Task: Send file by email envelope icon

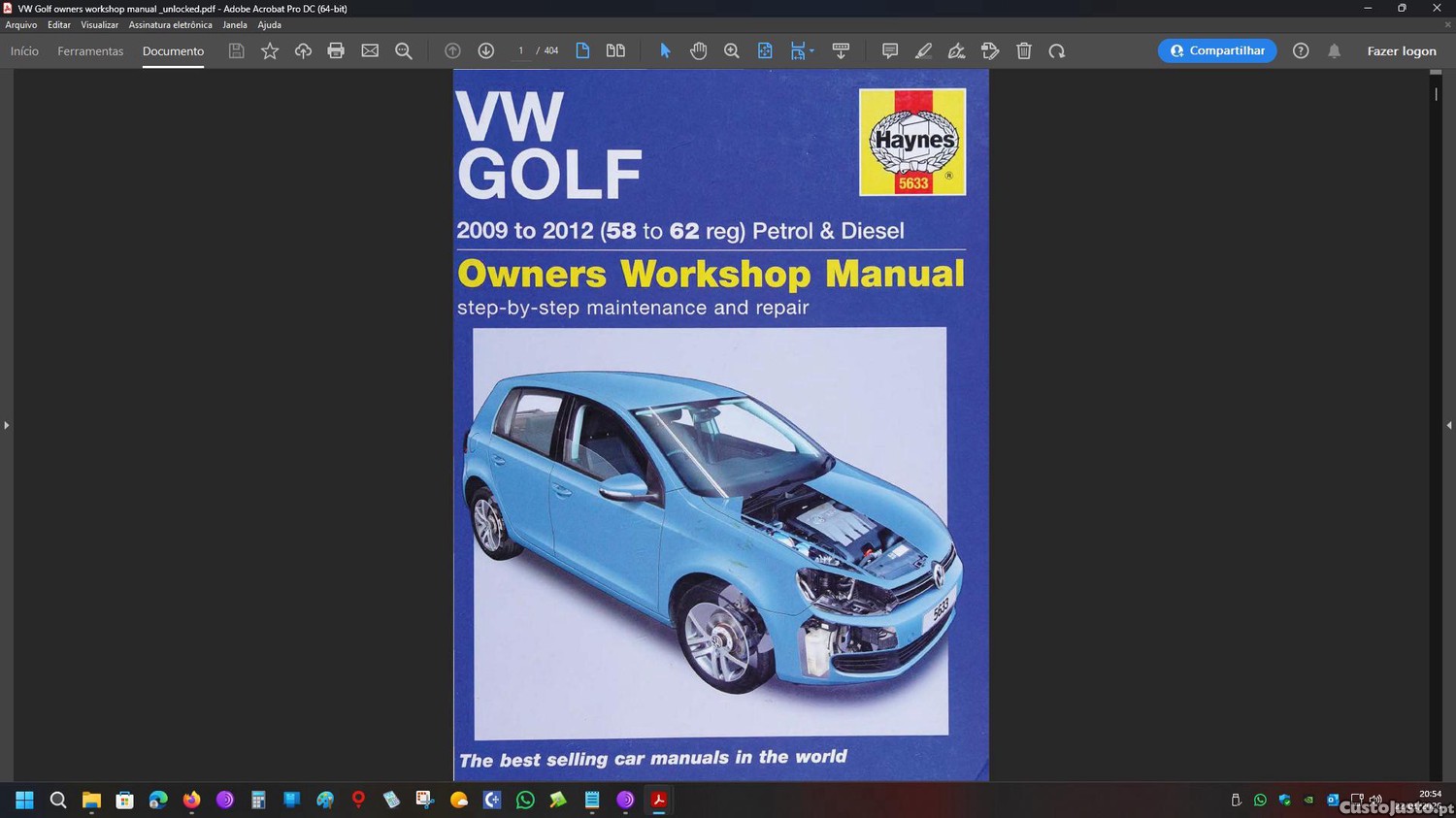Action: pyautogui.click(x=370, y=51)
